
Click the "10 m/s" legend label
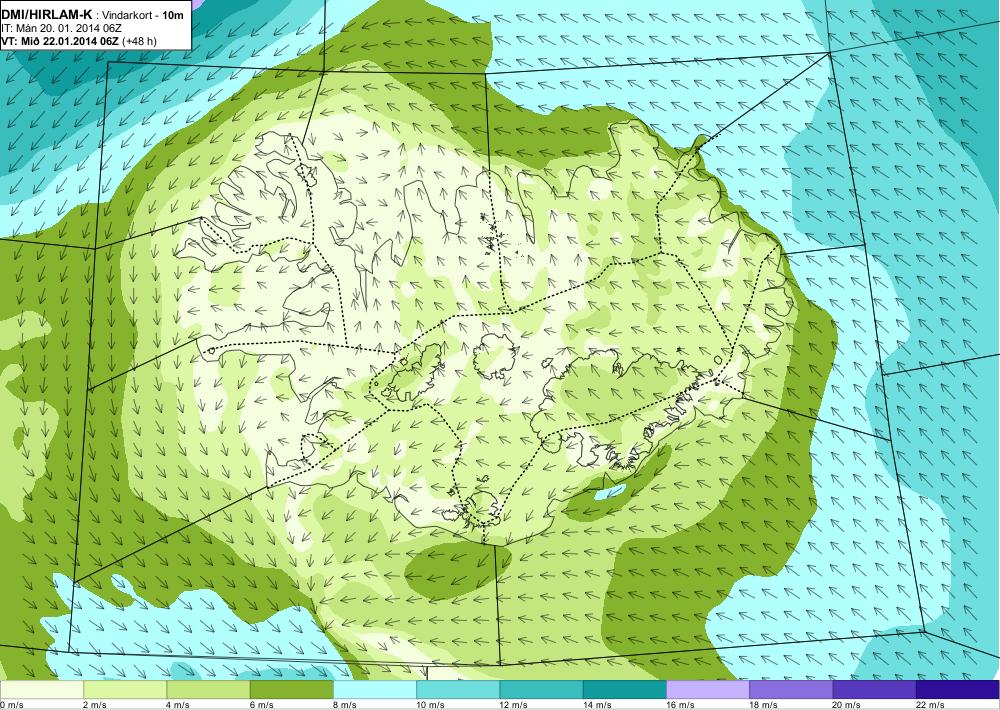tap(430, 705)
